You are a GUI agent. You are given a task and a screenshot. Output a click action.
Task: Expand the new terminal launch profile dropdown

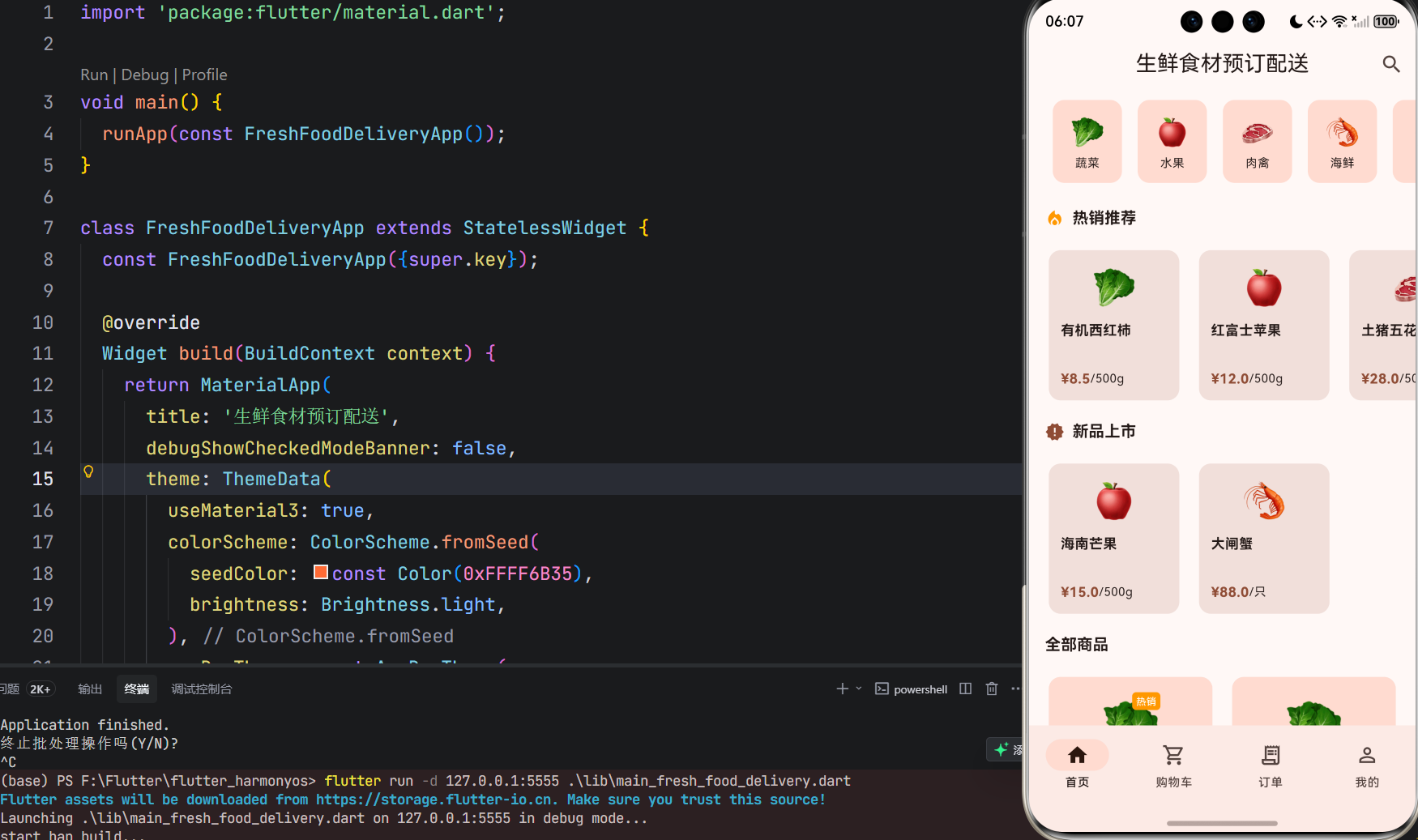point(859,689)
